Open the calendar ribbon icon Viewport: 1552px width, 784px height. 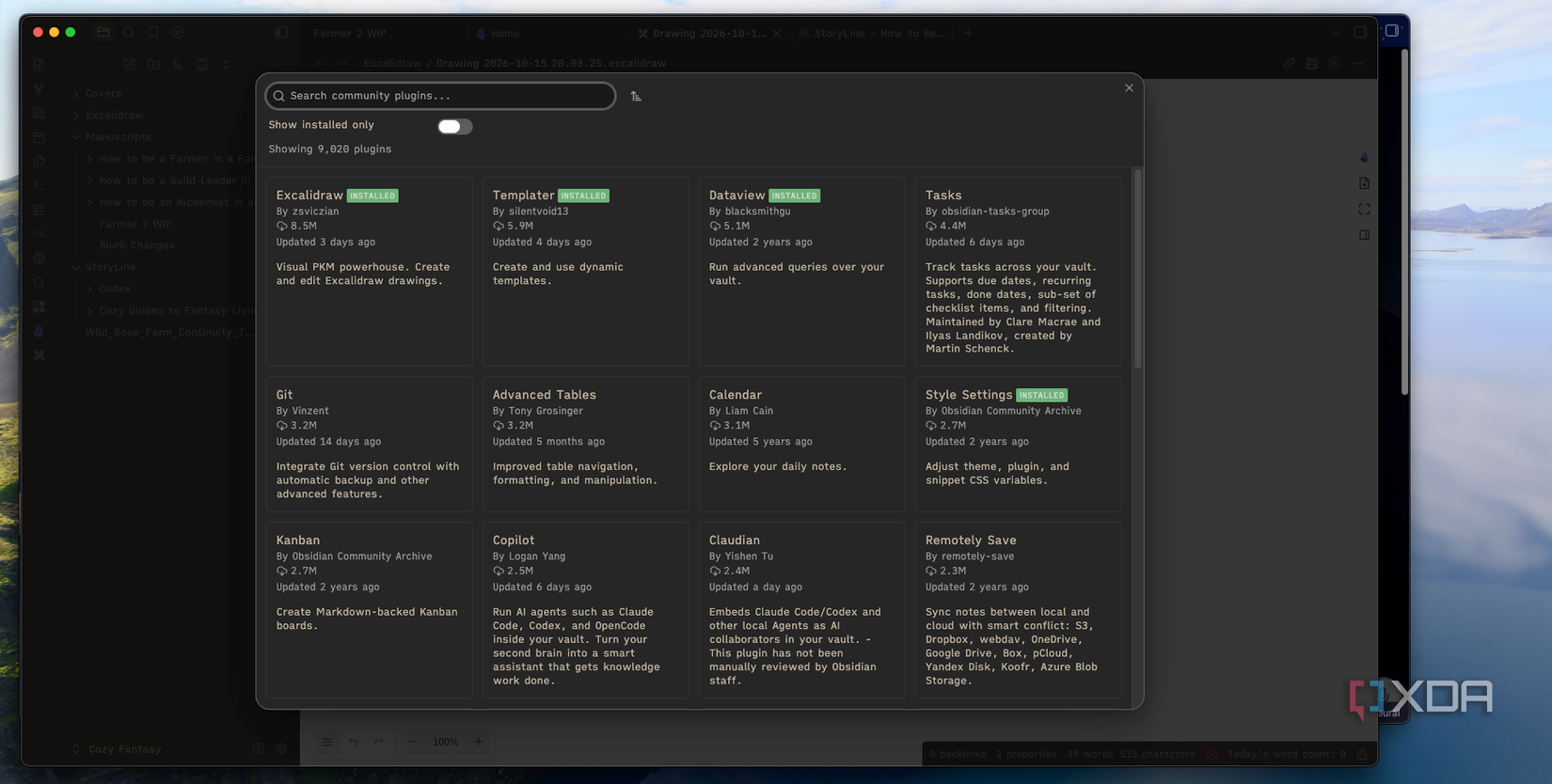tap(39, 137)
